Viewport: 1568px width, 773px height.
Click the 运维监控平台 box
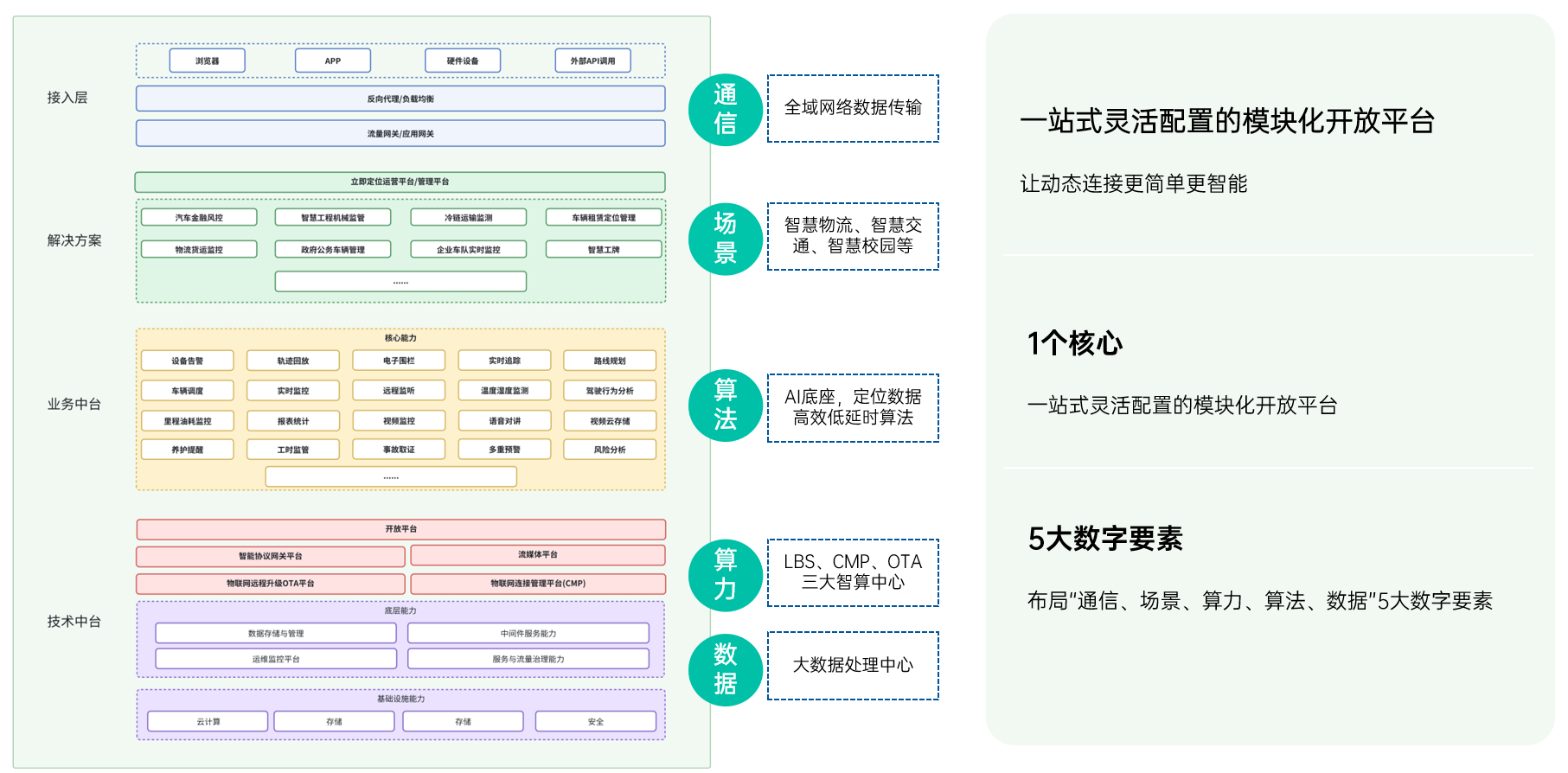coord(276,659)
